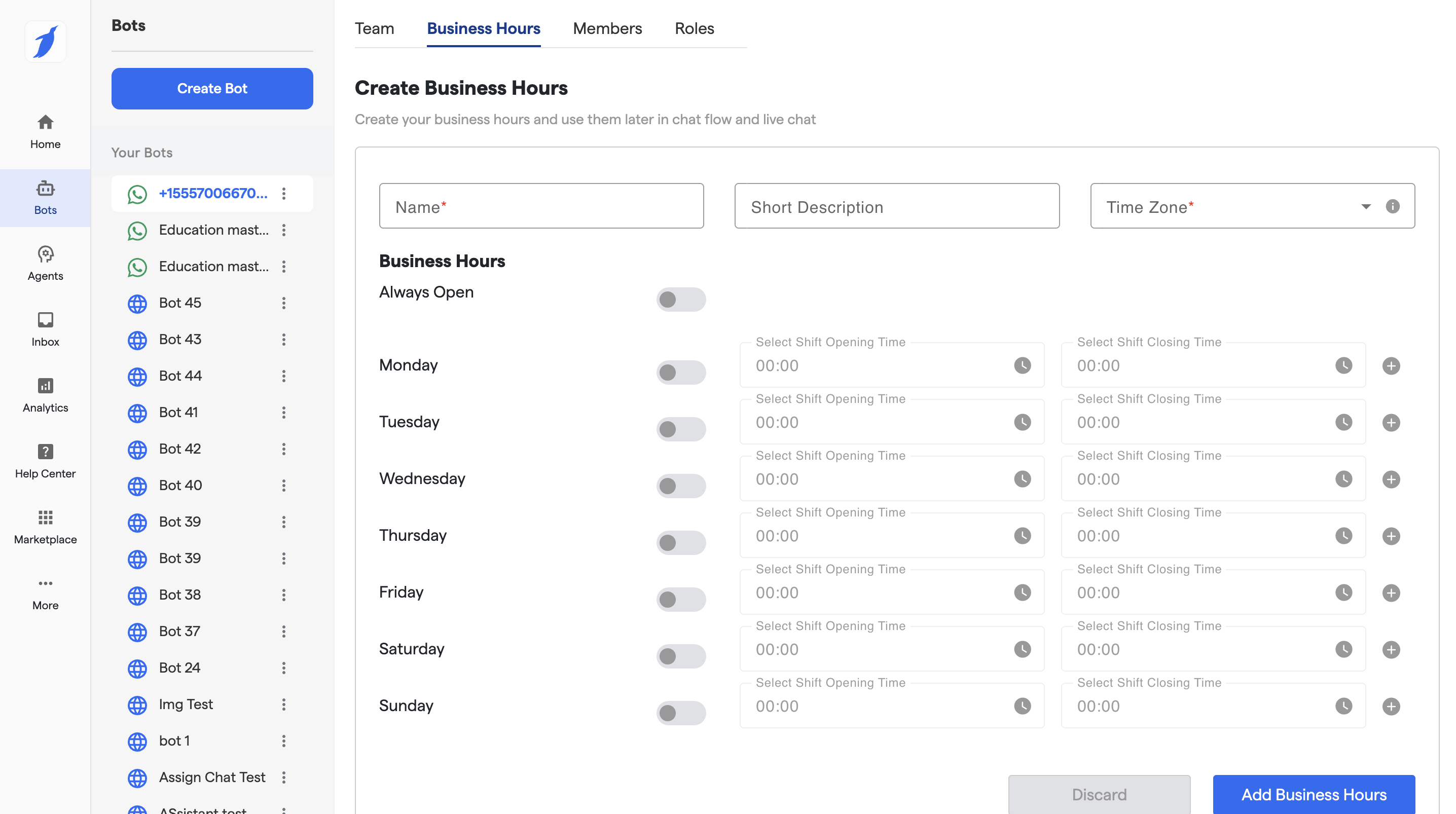The image size is (1456, 814).
Task: Focus the Short Description field
Action: [896, 206]
